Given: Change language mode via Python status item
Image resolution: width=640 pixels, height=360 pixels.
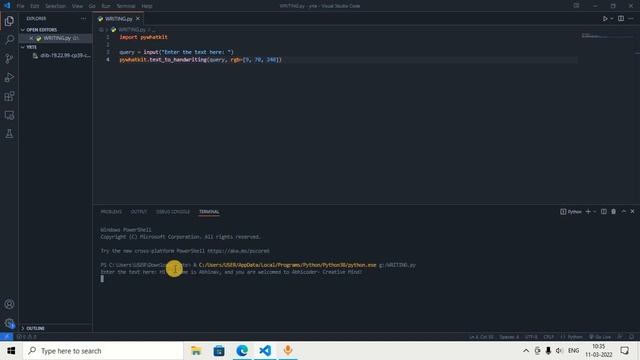Looking at the screenshot, I should coord(571,337).
